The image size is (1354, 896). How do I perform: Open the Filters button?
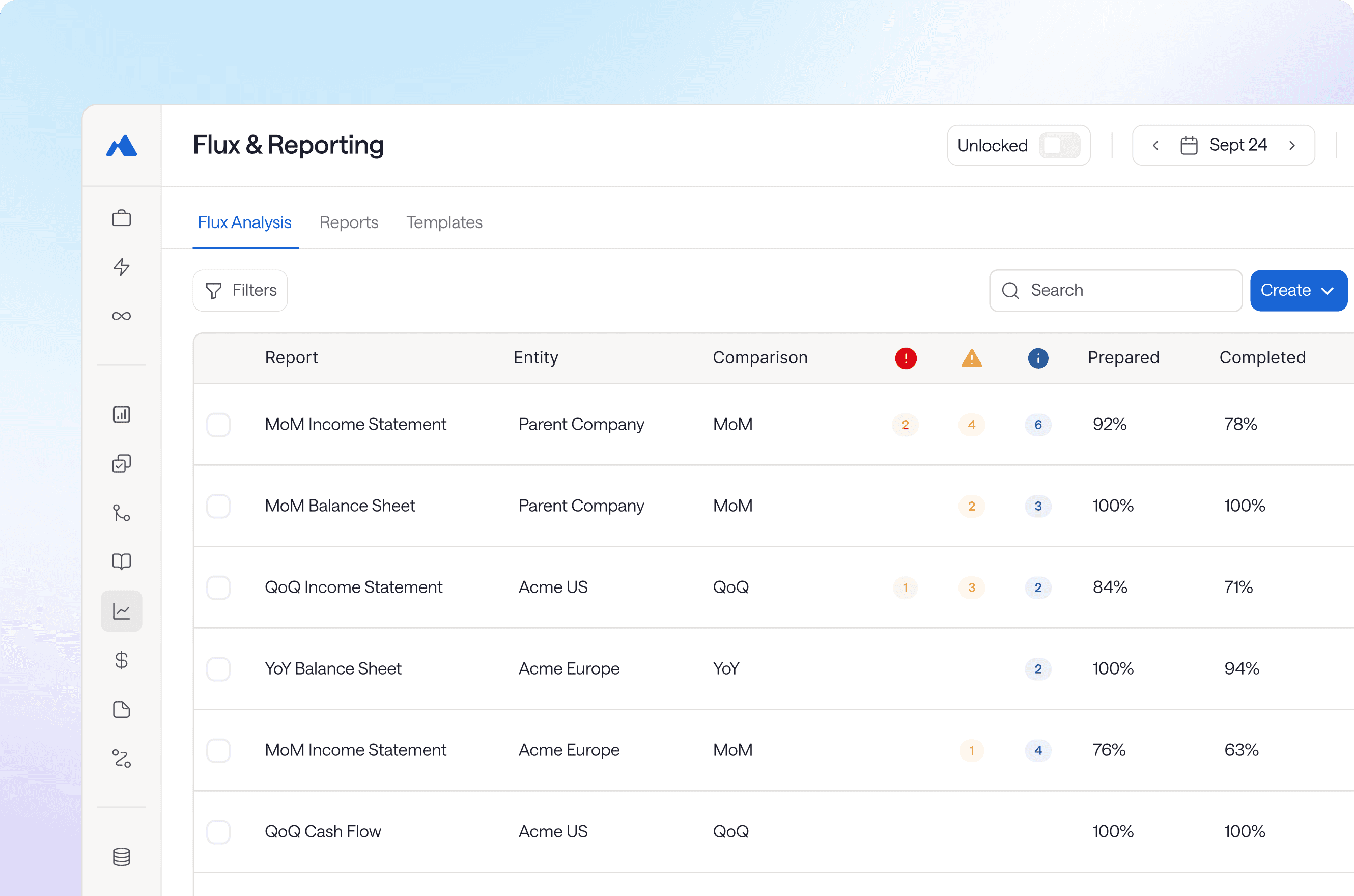click(x=240, y=290)
